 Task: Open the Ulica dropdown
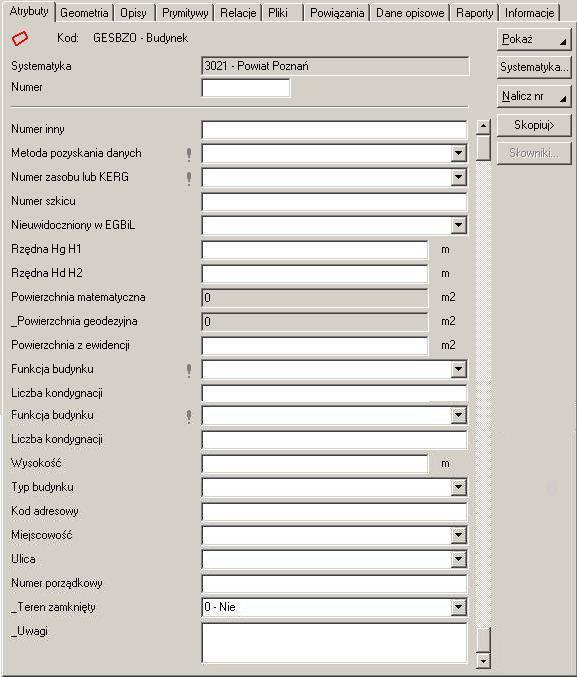point(458,559)
